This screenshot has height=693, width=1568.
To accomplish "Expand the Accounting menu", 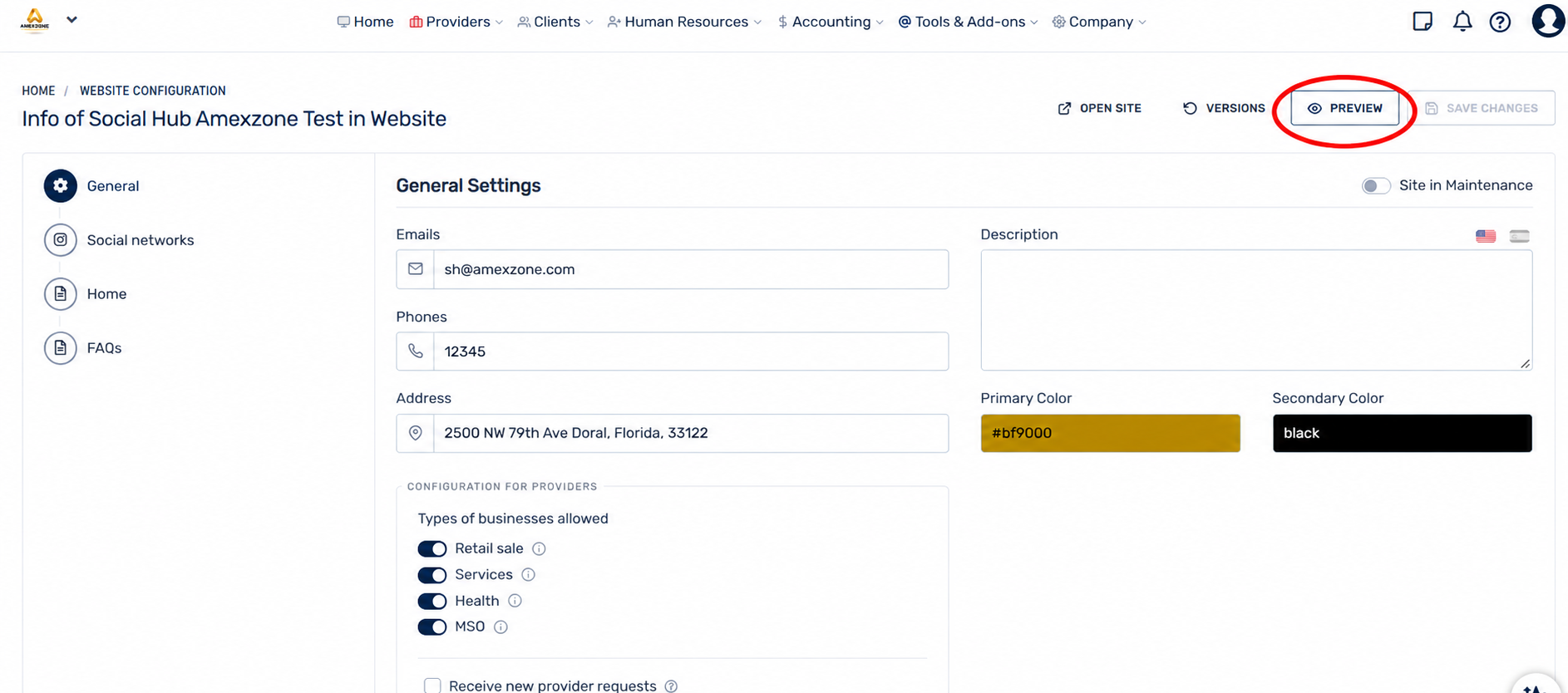I will pyautogui.click(x=831, y=22).
